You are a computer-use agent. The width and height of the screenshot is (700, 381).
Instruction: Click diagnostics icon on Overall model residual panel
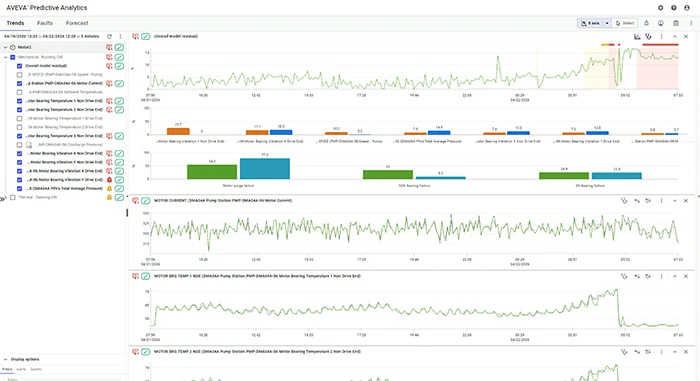[x=648, y=37]
